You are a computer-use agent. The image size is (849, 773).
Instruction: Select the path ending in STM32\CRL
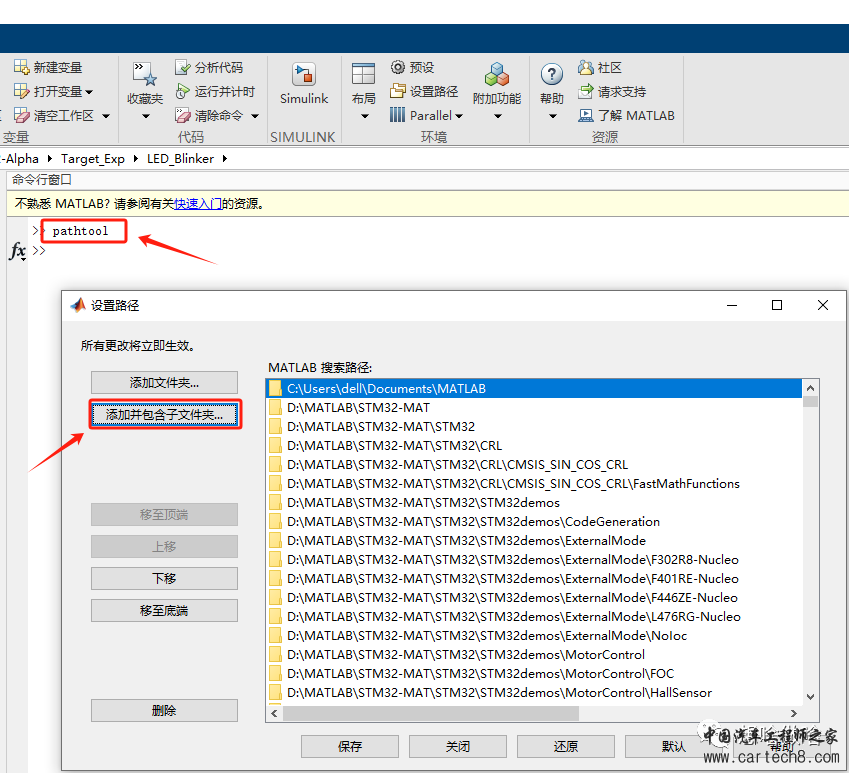(534, 446)
